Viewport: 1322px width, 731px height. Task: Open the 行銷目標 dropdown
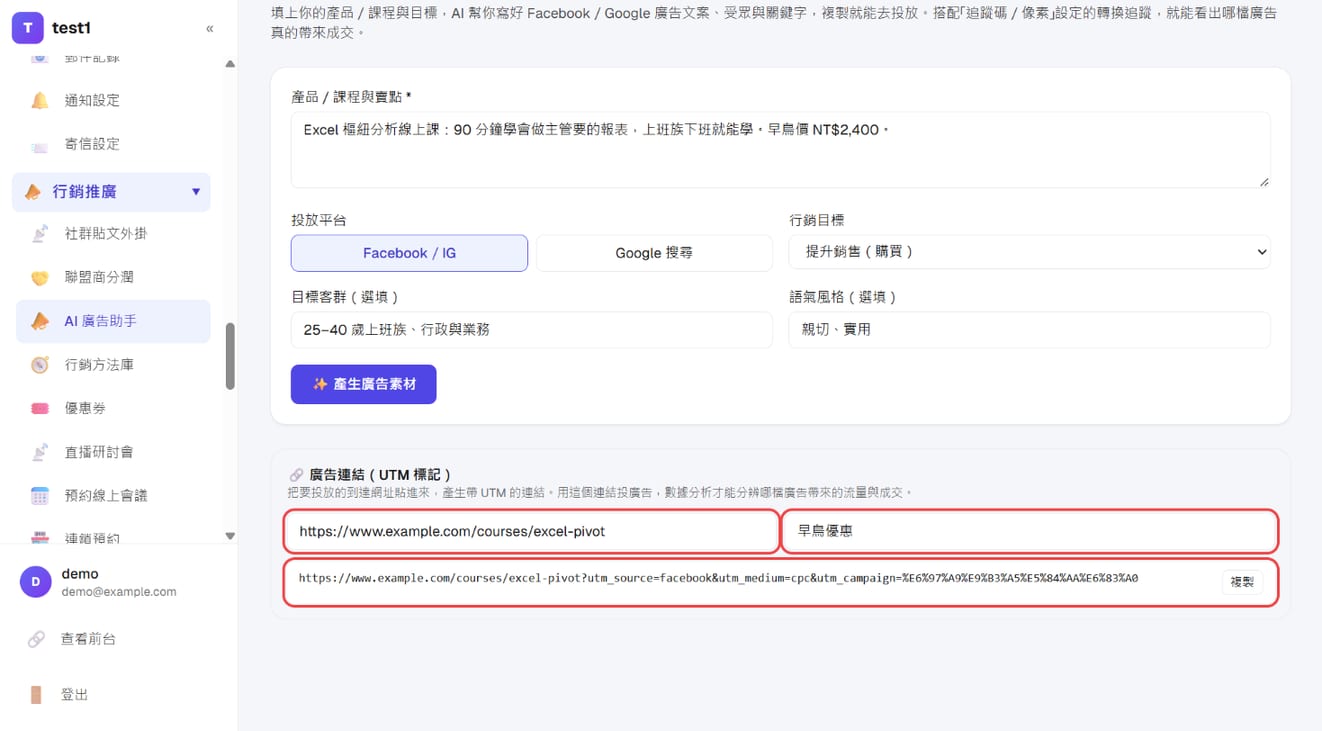1029,252
